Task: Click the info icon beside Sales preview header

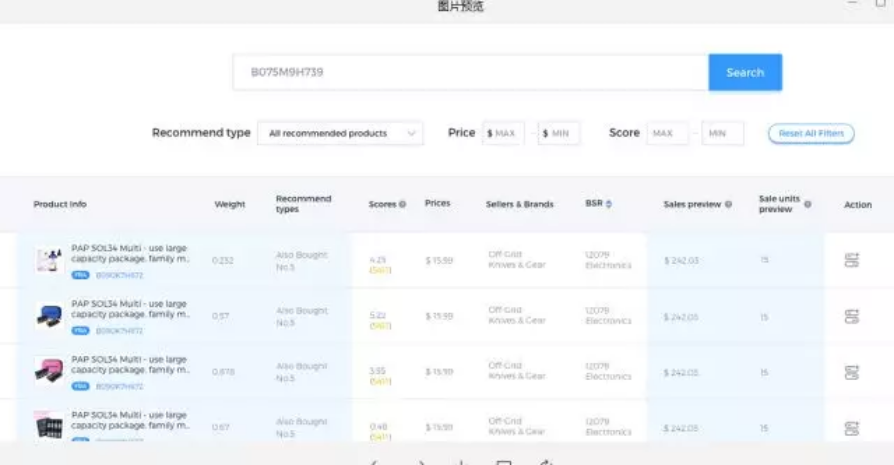Action: click(x=728, y=204)
